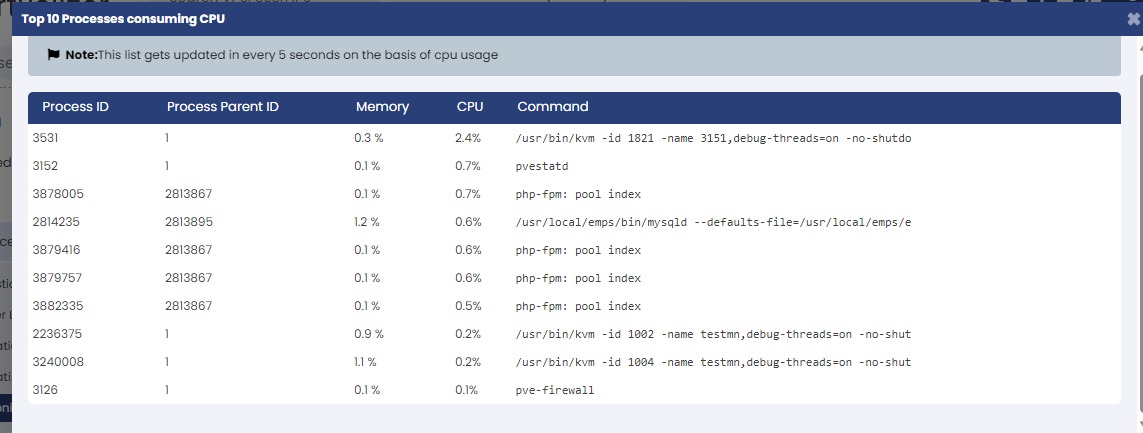
Task: Click the 2.4% CPU usage value
Action: pos(468,138)
